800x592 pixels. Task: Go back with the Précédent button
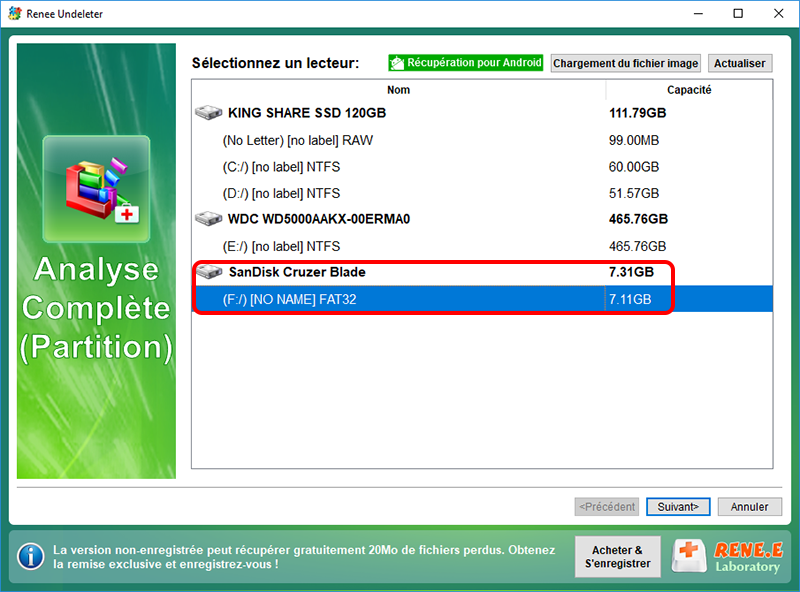click(607, 507)
